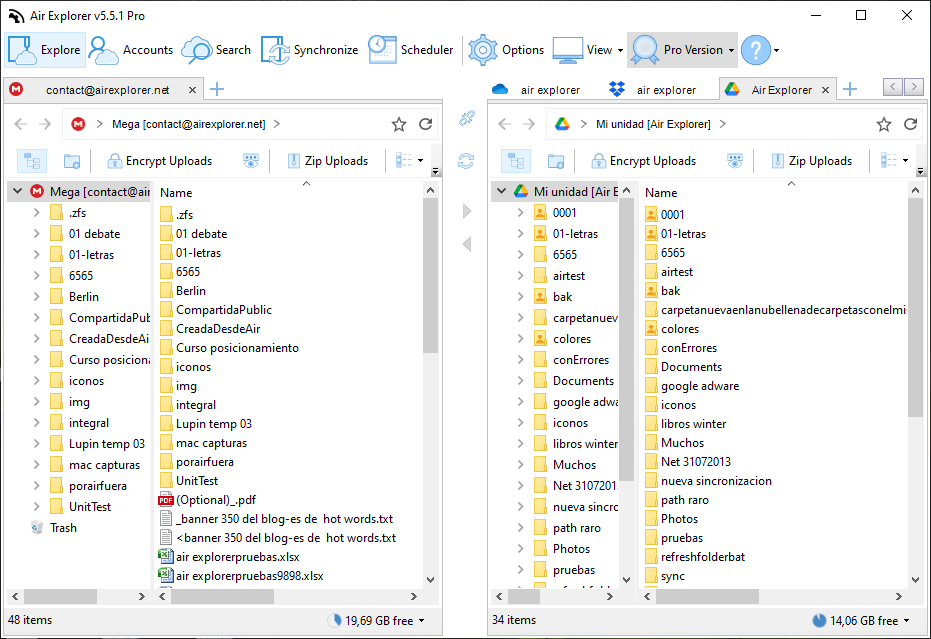Open the Options settings
The width and height of the screenshot is (931, 639).
pos(507,50)
